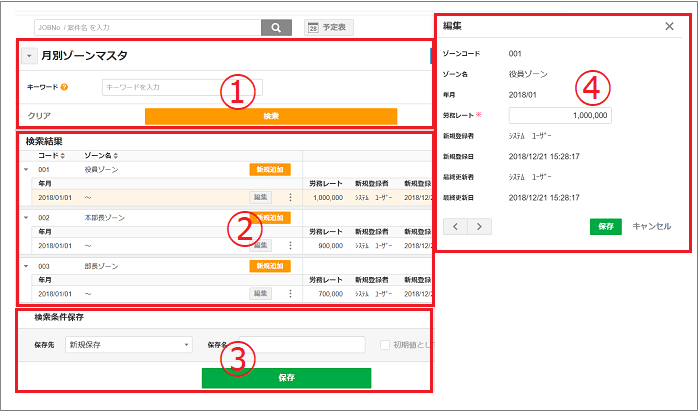
Task: Click the 1,000,000 rate cell in results
Action: [x=328, y=197]
